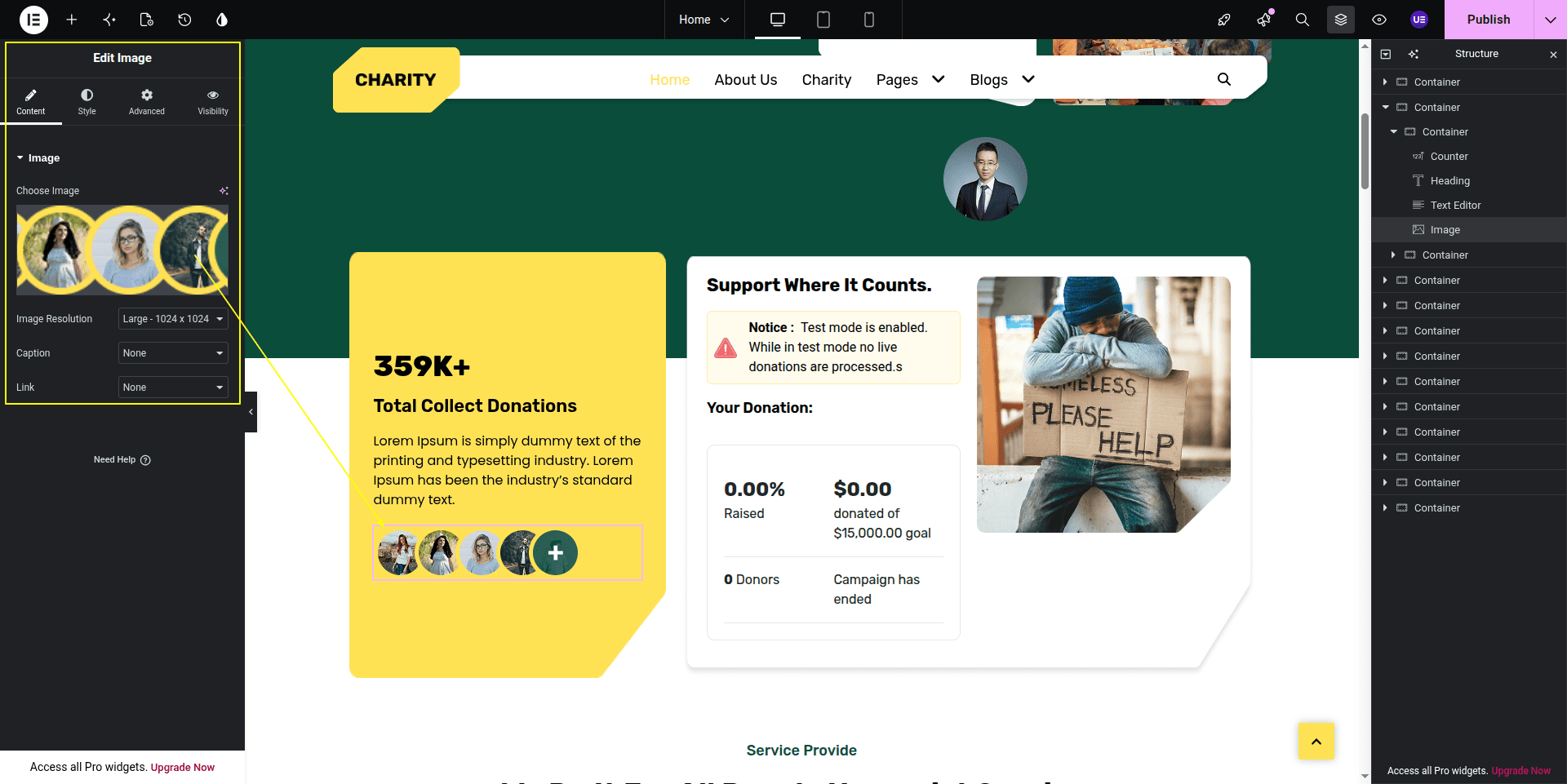Open the History panel icon

[x=184, y=20]
